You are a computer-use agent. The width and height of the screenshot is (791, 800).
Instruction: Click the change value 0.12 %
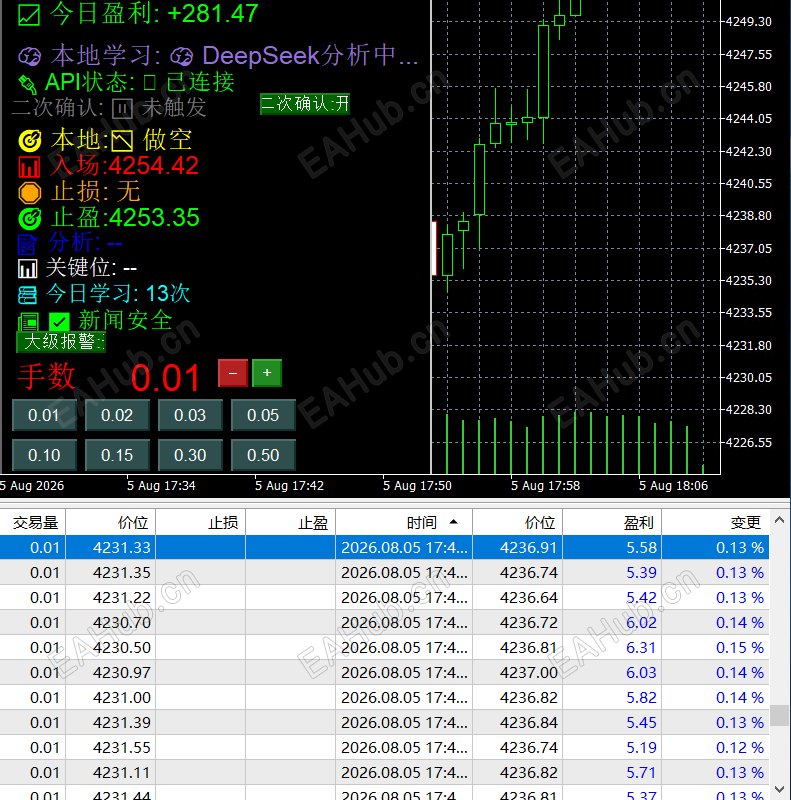tap(740, 748)
